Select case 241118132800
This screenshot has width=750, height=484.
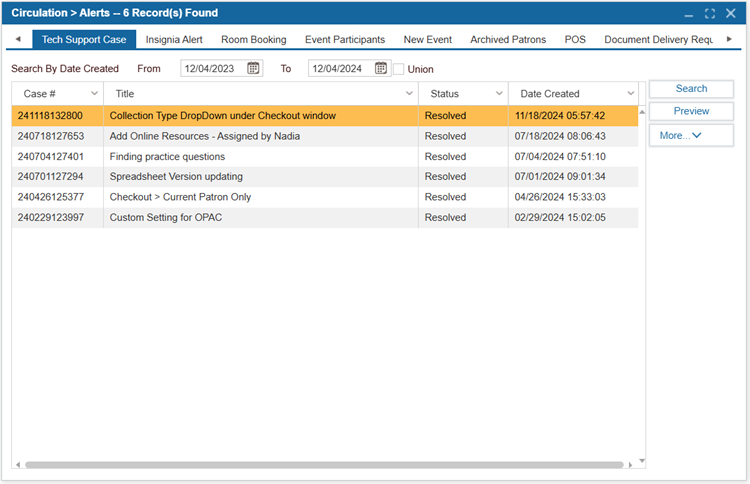pyautogui.click(x=50, y=115)
